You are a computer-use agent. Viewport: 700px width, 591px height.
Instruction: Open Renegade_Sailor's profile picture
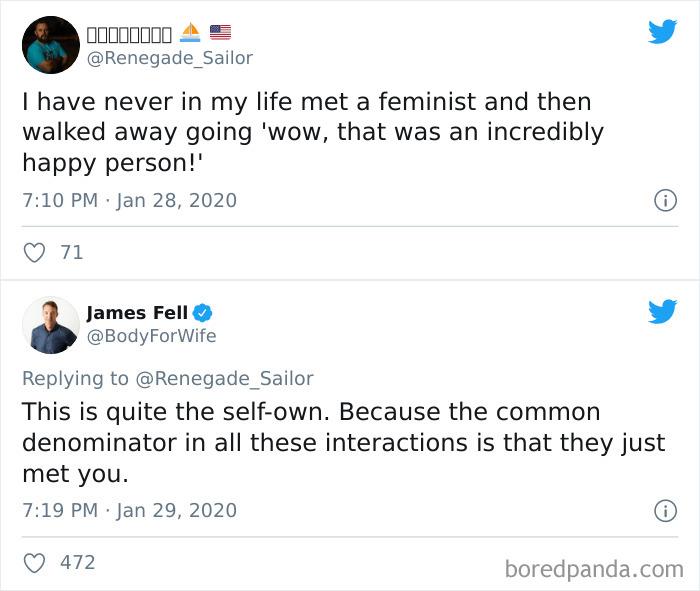pos(50,45)
